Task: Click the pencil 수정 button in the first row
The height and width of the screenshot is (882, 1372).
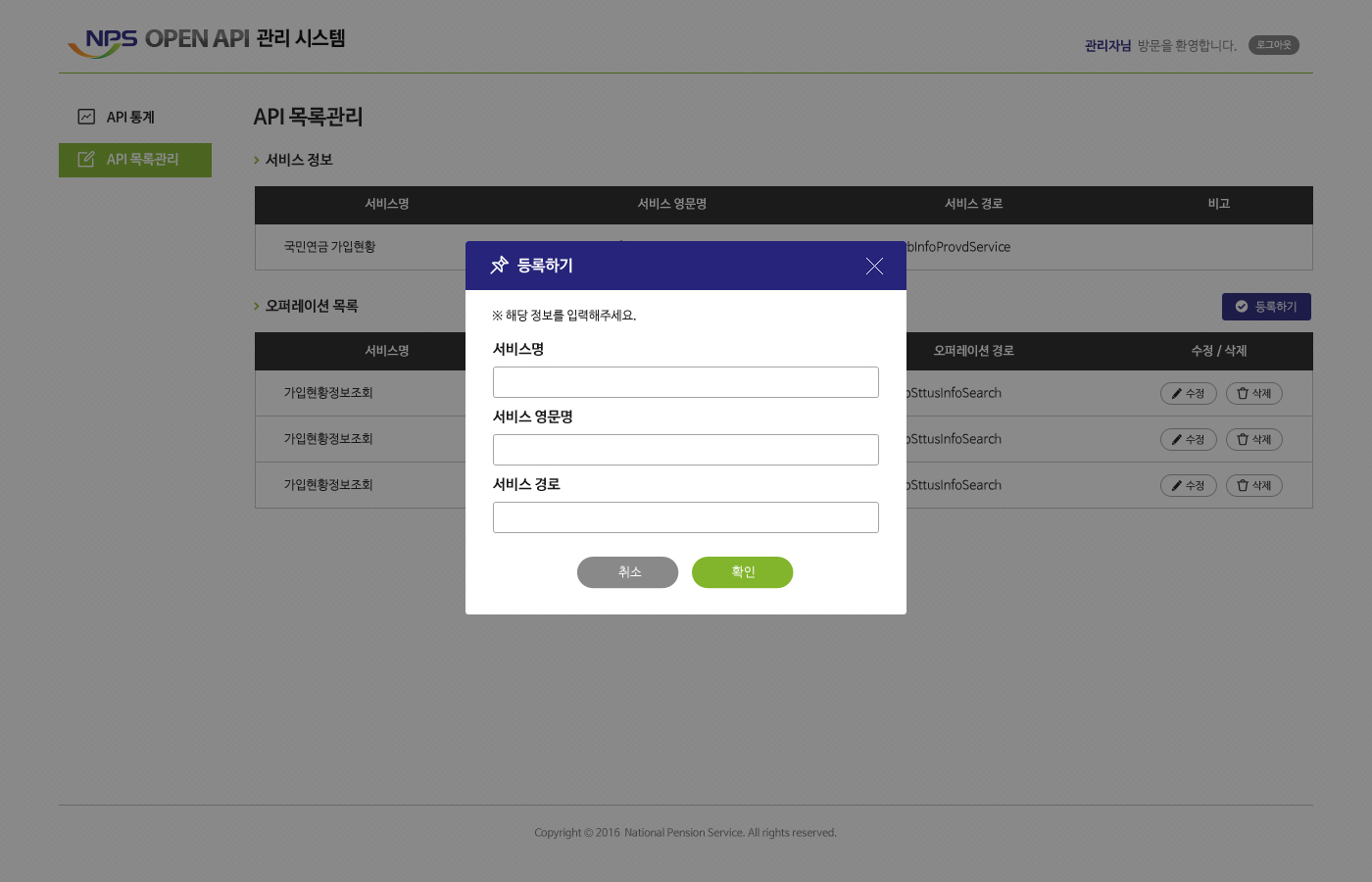Action: (1188, 394)
